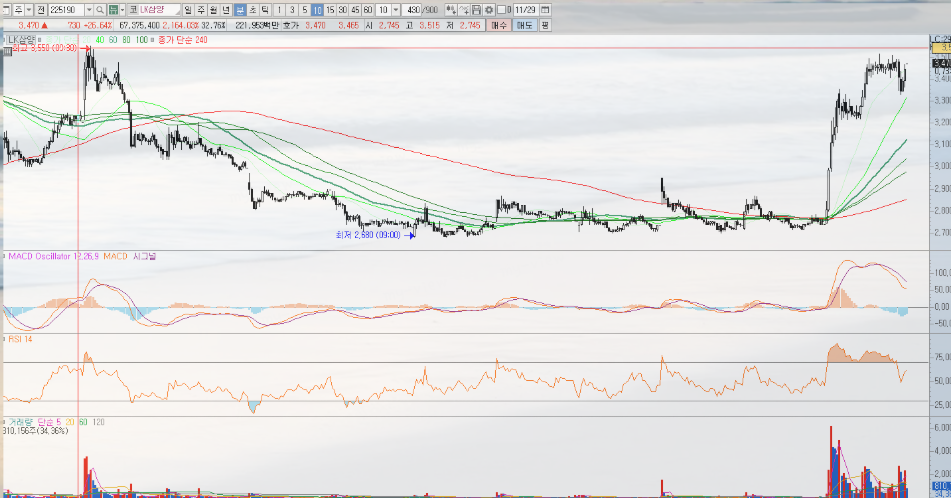The height and width of the screenshot is (498, 951).
Task: Select the 년 (yearly) period
Action: pyautogui.click(x=226, y=10)
